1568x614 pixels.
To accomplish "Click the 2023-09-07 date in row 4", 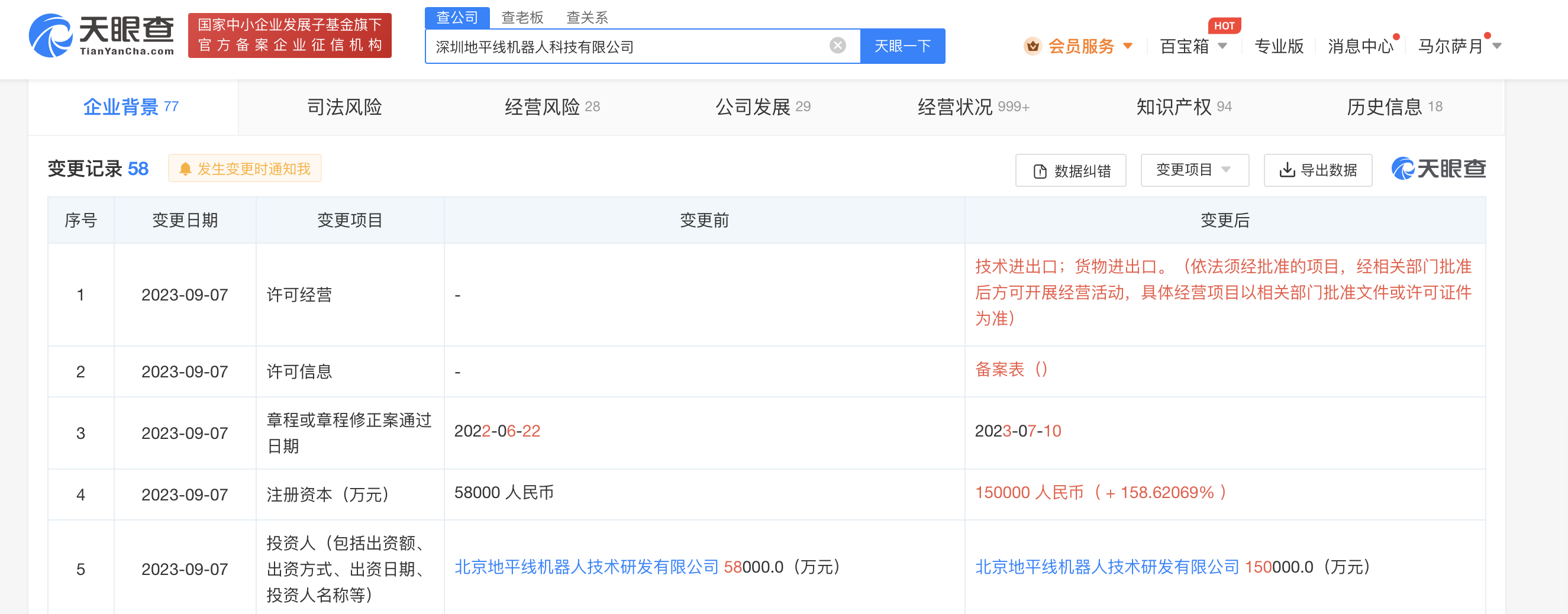I will coord(185,495).
